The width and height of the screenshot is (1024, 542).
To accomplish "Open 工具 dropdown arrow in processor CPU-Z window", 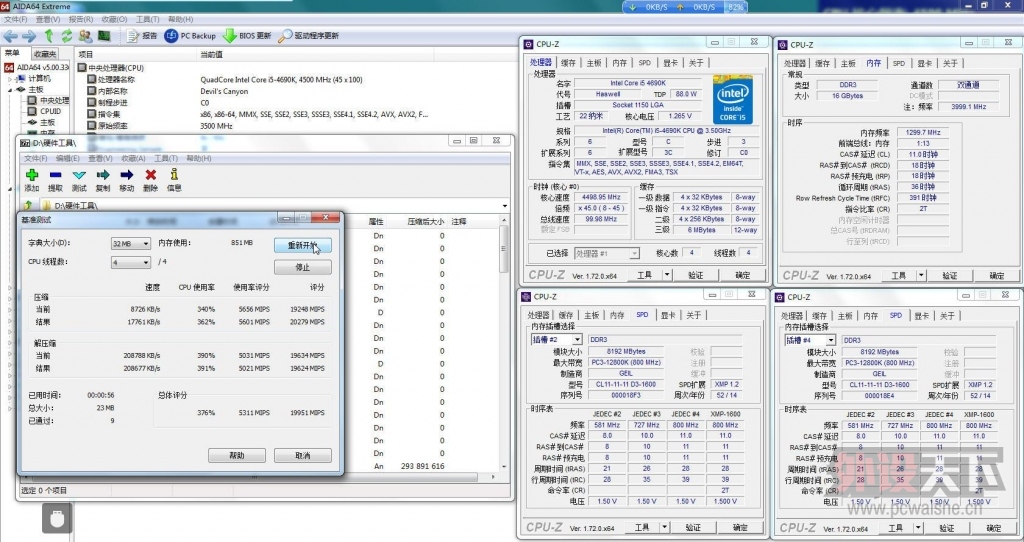I will click(667, 275).
